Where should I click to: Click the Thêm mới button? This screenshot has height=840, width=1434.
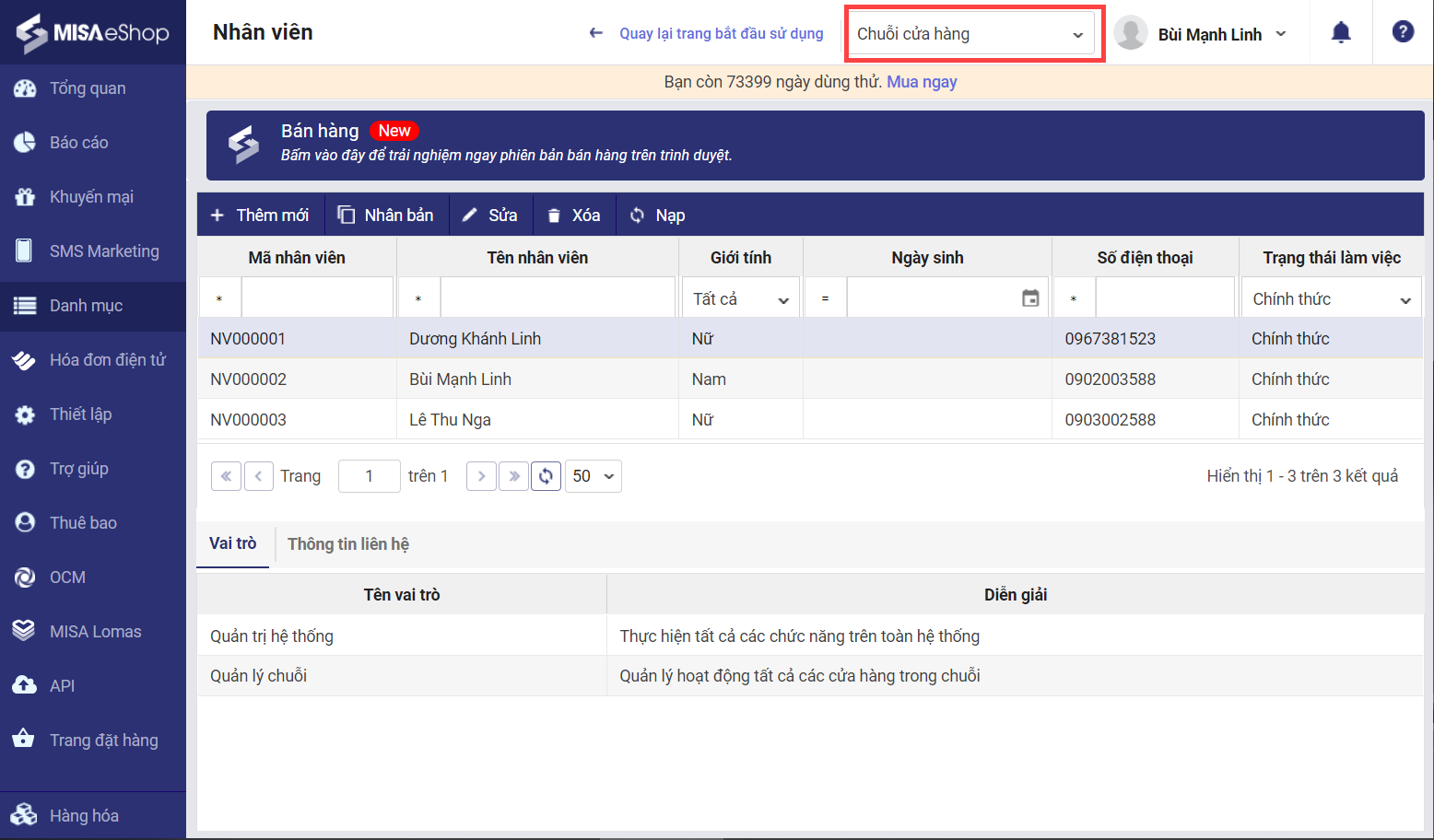(x=260, y=216)
